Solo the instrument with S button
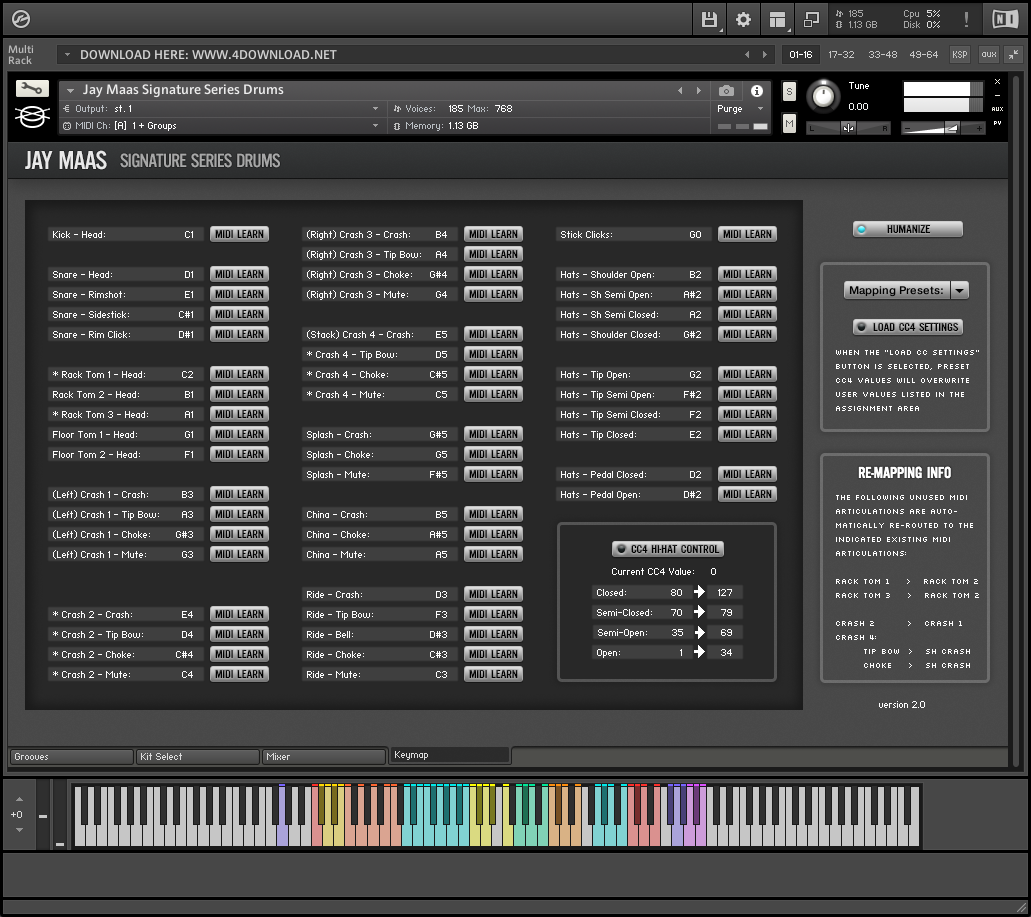Screen dimensions: 1031x917 click(x=789, y=91)
